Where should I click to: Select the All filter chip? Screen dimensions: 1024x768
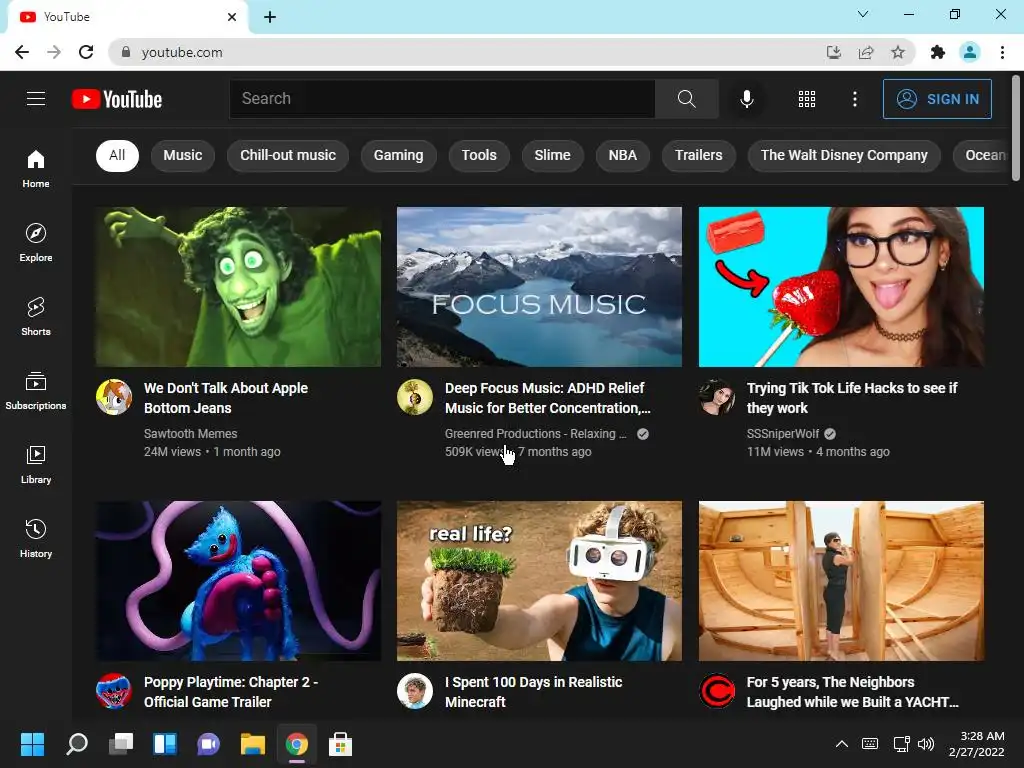point(117,155)
